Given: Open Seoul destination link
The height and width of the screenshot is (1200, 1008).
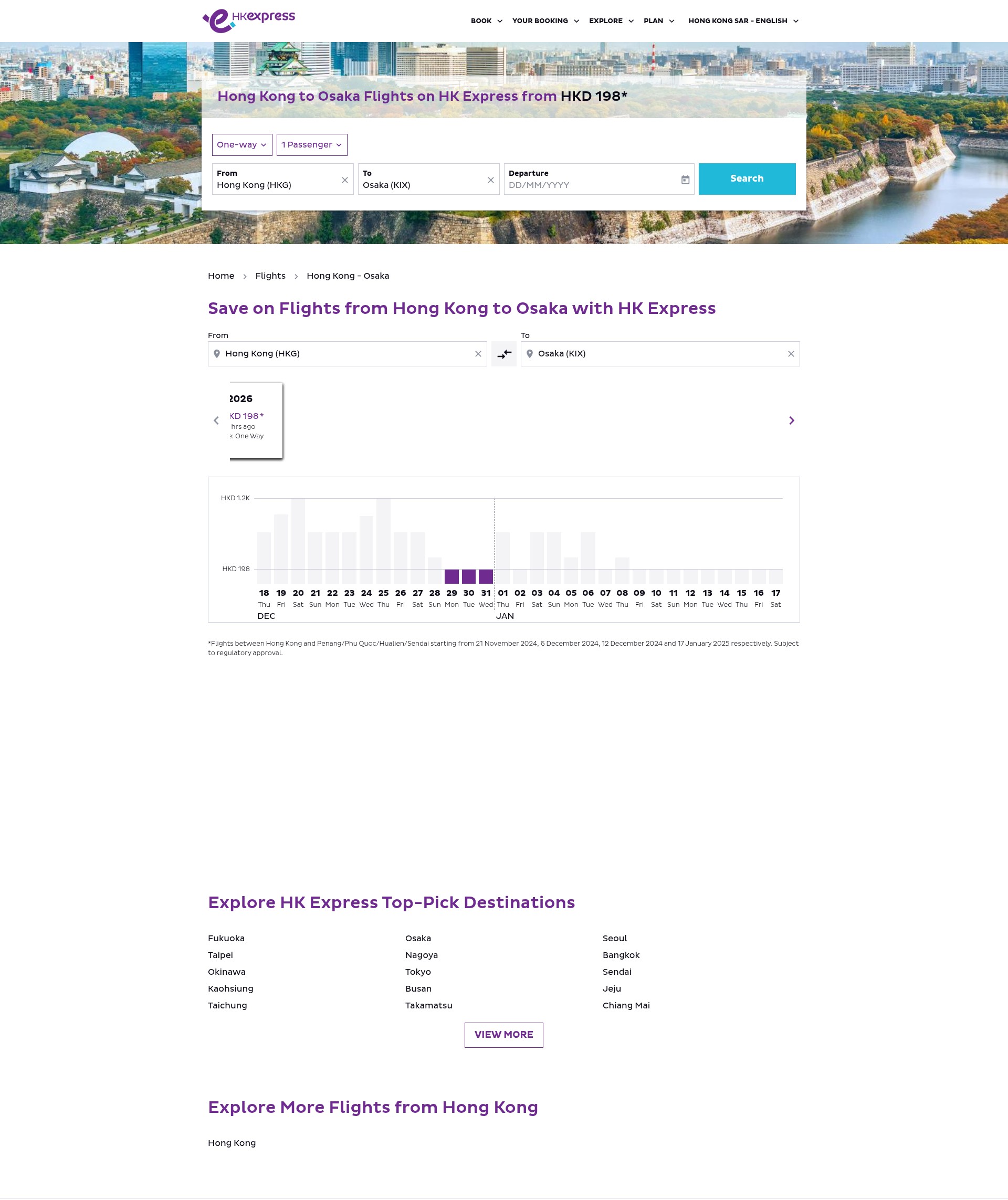Looking at the screenshot, I should (x=615, y=938).
